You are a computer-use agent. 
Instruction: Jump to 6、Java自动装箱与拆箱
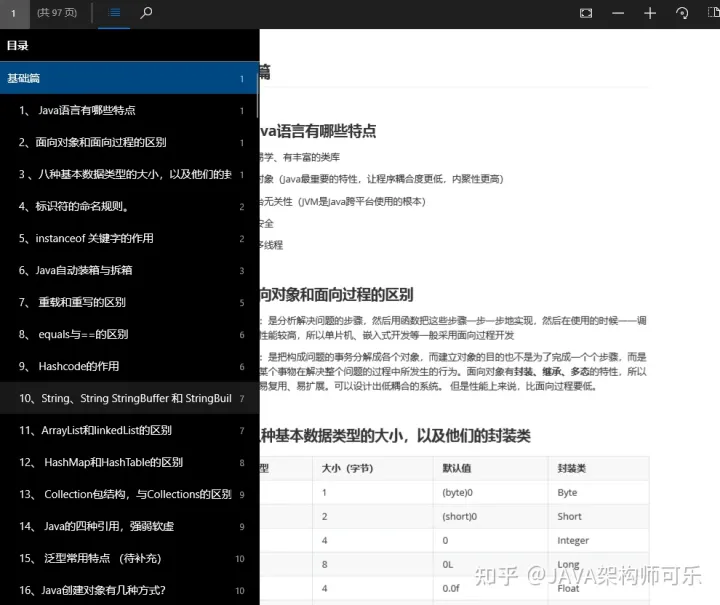coord(129,270)
